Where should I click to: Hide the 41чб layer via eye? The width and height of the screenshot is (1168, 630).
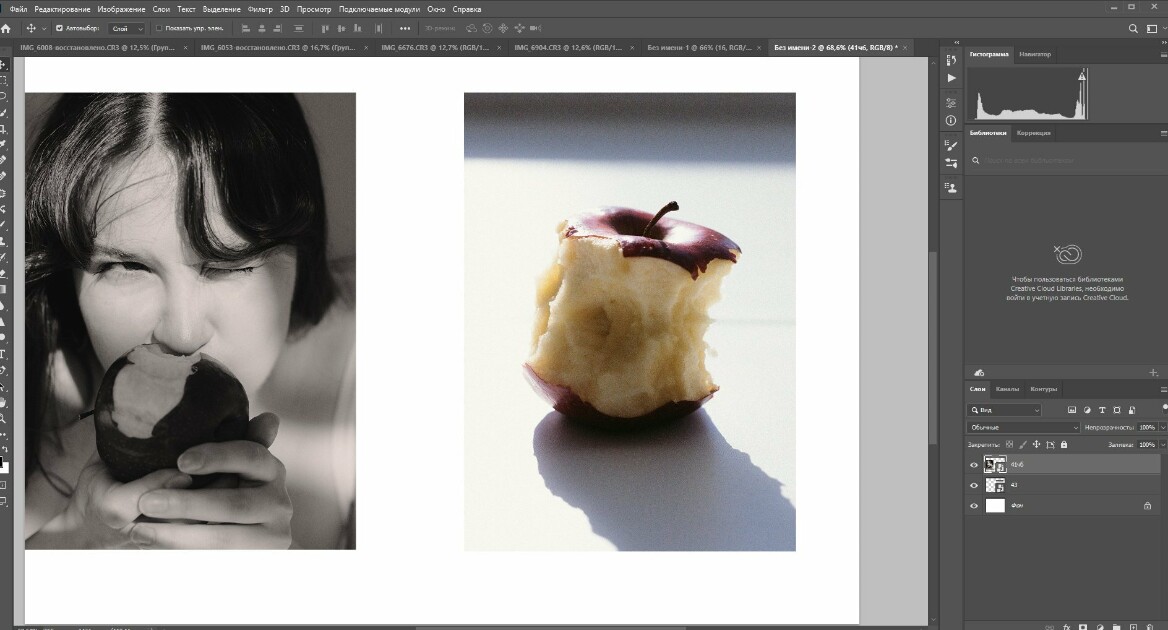pyautogui.click(x=974, y=465)
